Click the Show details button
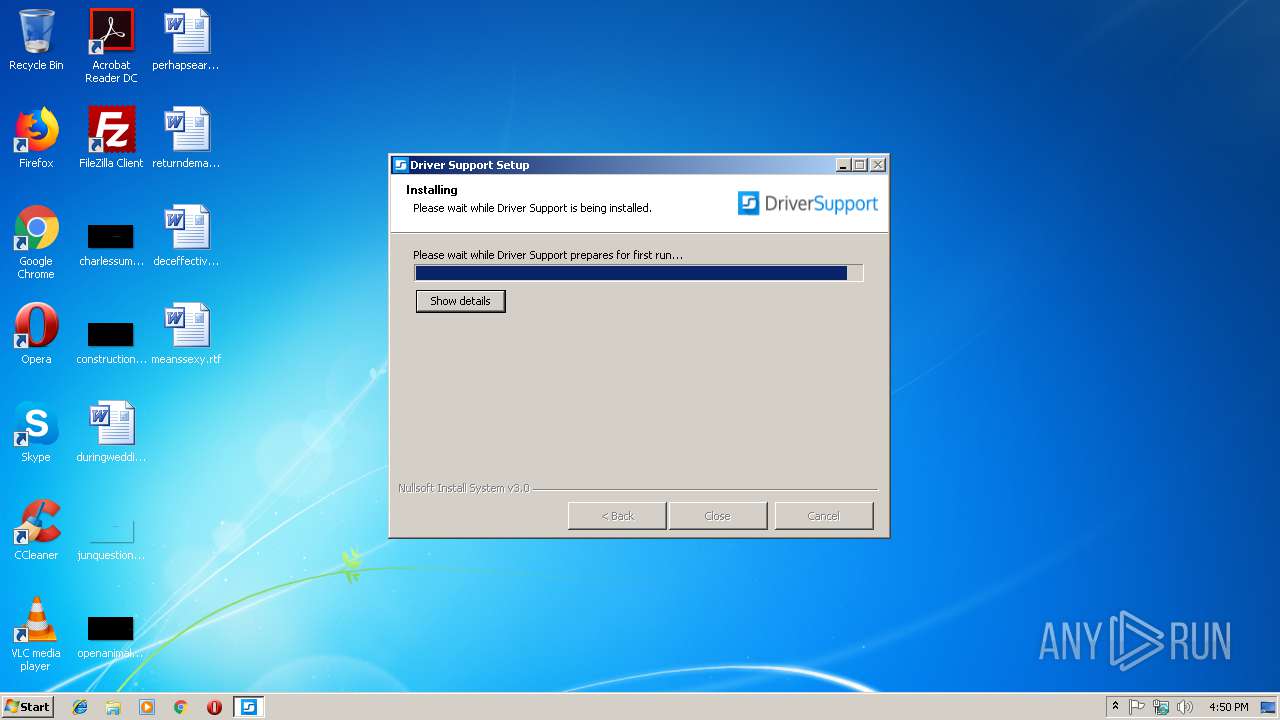Image resolution: width=1280 pixels, height=720 pixels. point(460,301)
